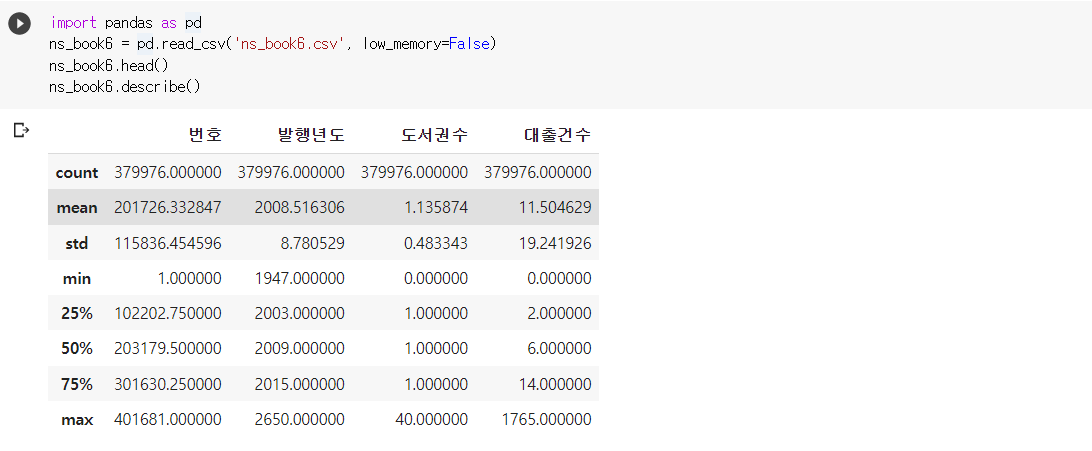The image size is (1092, 451).
Task: Click 50% value 2009.000000
Action: (x=297, y=349)
